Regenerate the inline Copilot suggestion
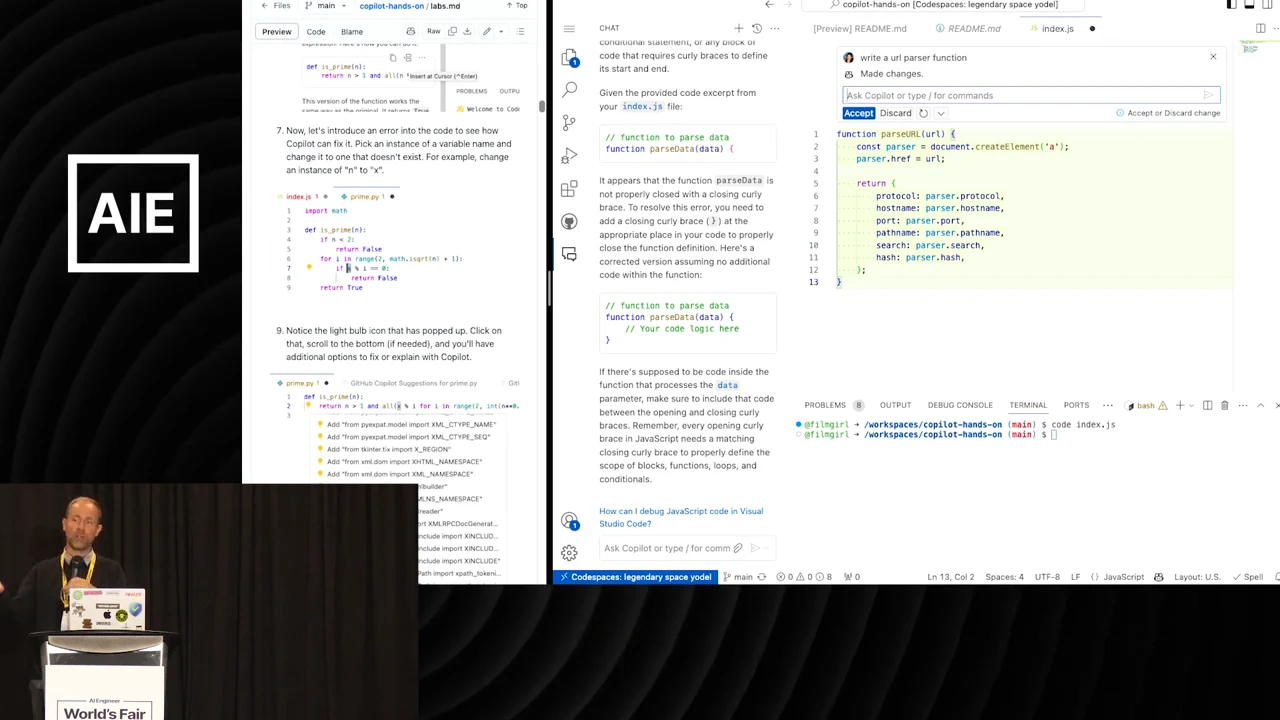 pos(923,113)
